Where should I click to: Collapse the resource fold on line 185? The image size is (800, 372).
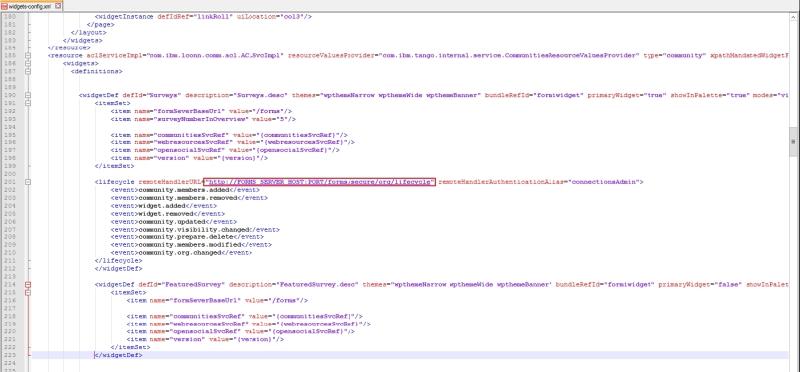click(29, 56)
